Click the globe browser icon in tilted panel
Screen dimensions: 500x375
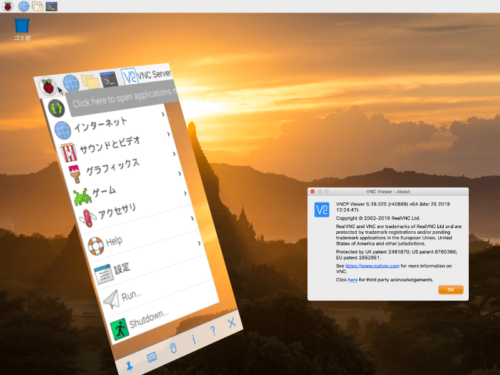pos(71,83)
